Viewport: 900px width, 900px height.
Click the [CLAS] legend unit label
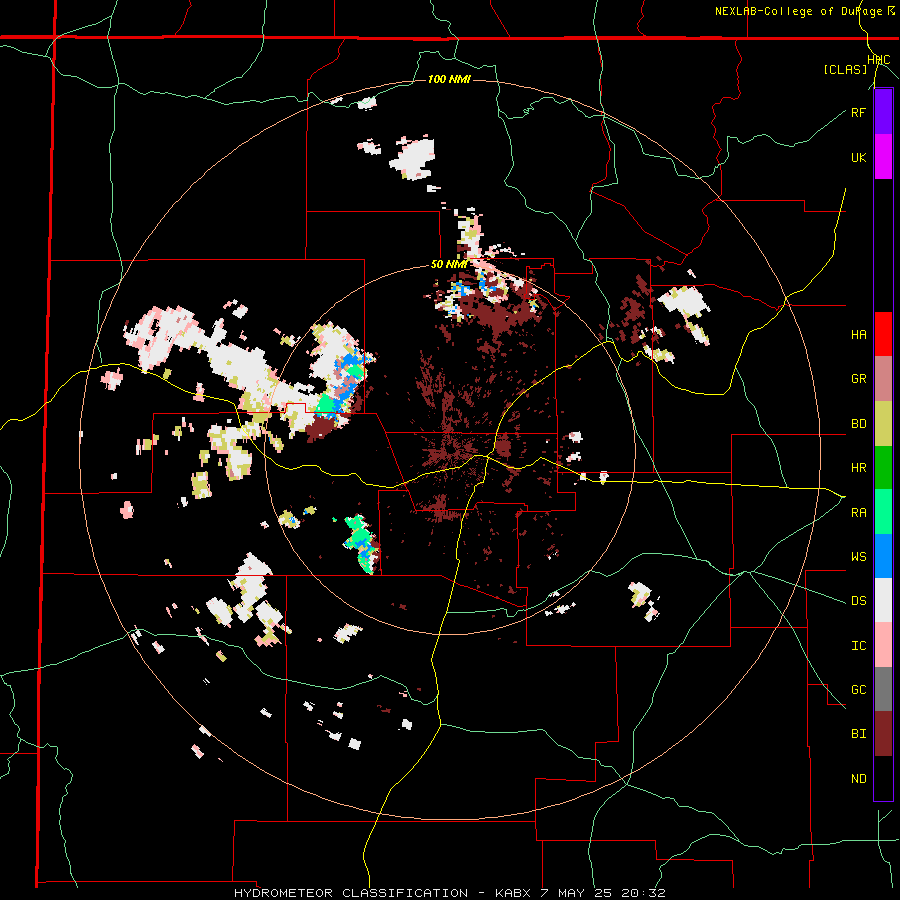point(845,70)
